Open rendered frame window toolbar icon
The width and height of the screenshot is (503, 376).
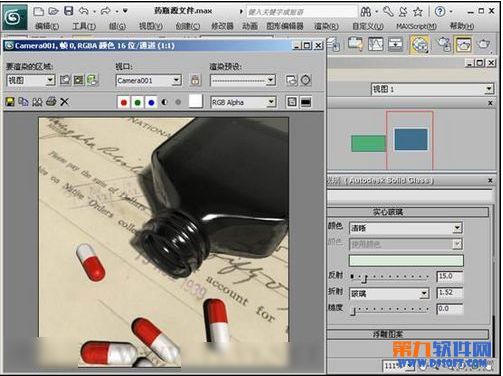click(464, 44)
